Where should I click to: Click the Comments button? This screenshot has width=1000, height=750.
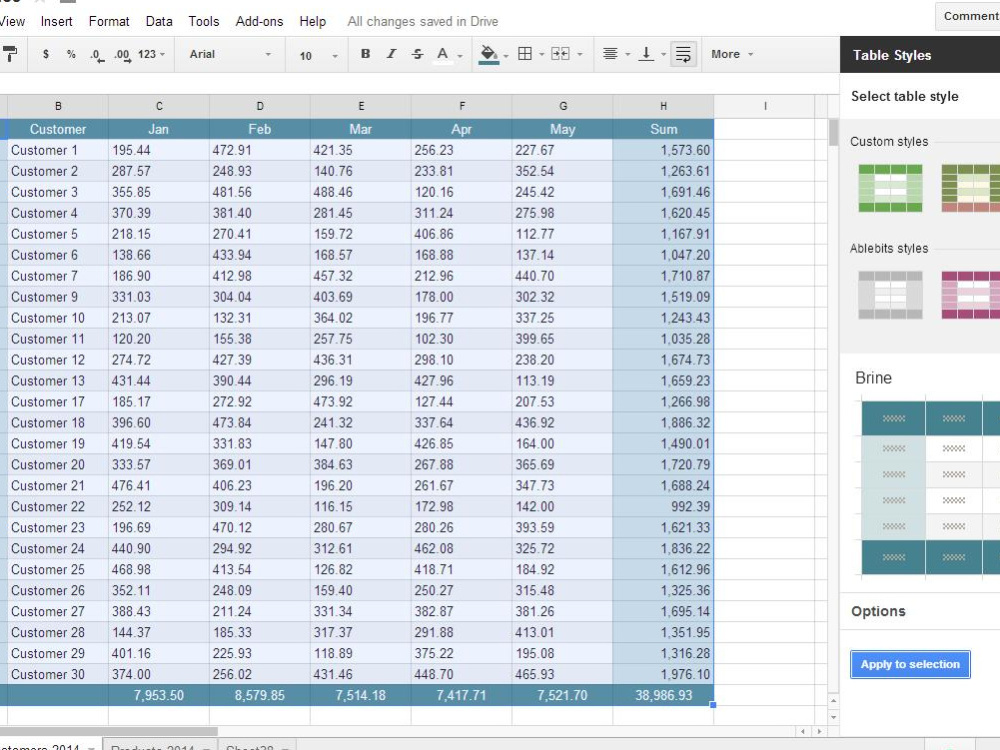[969, 16]
